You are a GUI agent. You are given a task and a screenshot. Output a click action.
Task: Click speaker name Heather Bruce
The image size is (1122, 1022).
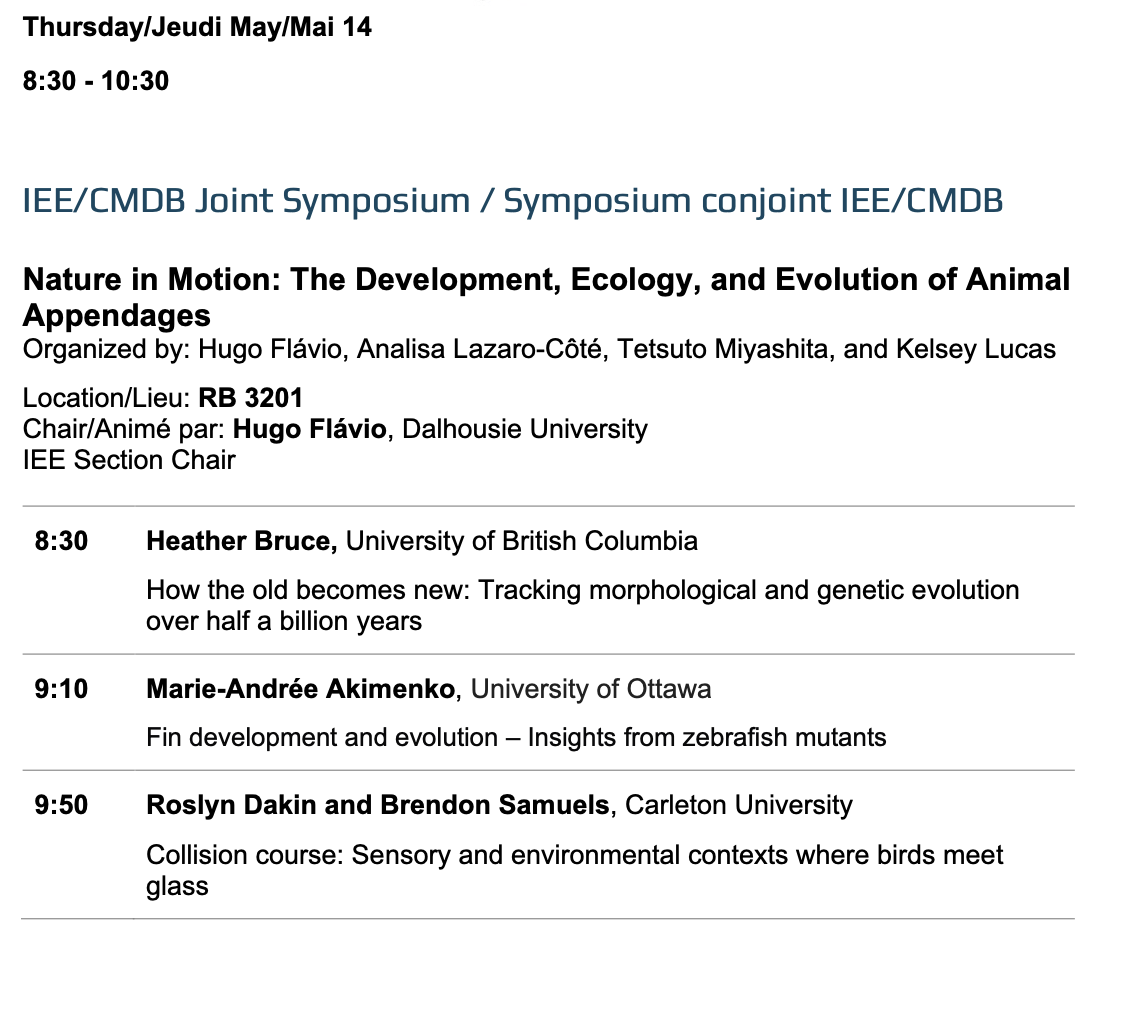pos(242,541)
